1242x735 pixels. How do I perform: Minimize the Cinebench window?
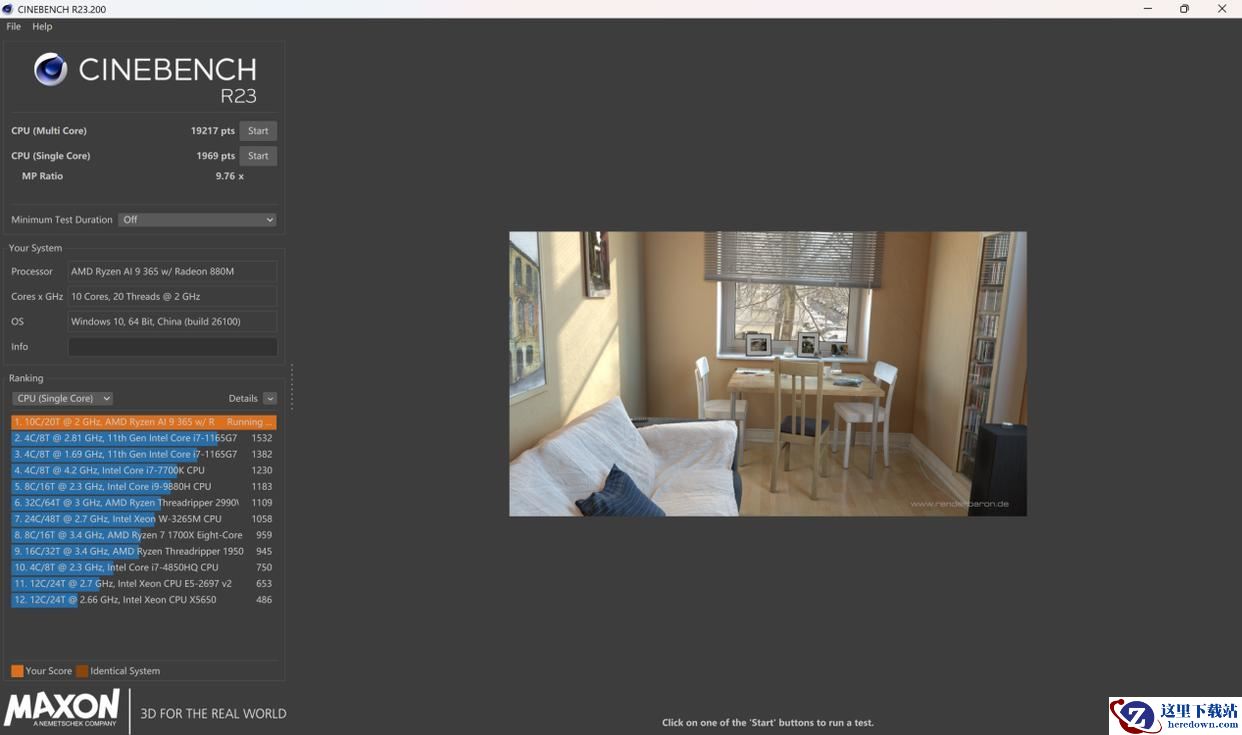tap(1147, 9)
